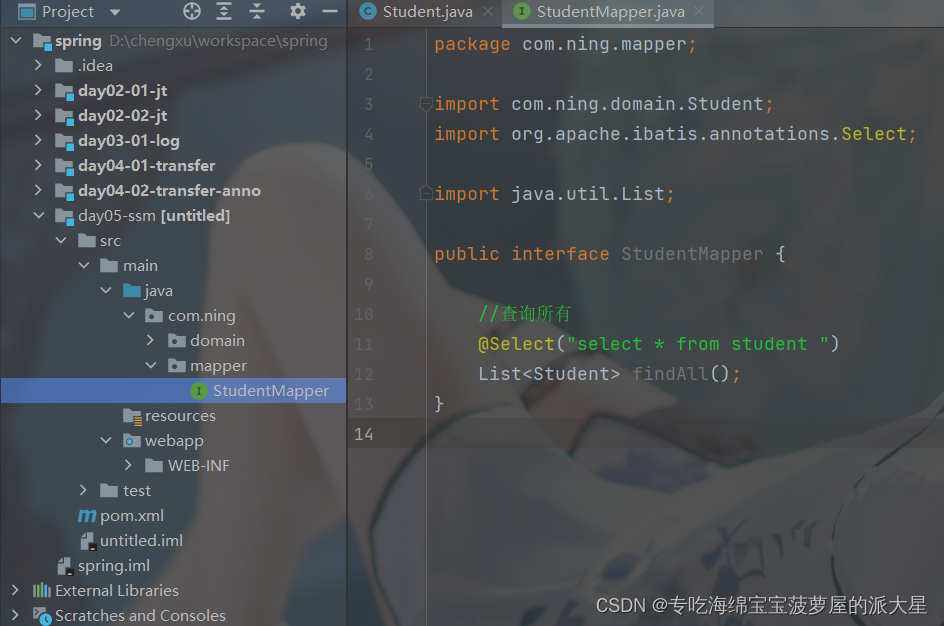Click the com.ning.domain.Student import

pos(637,104)
